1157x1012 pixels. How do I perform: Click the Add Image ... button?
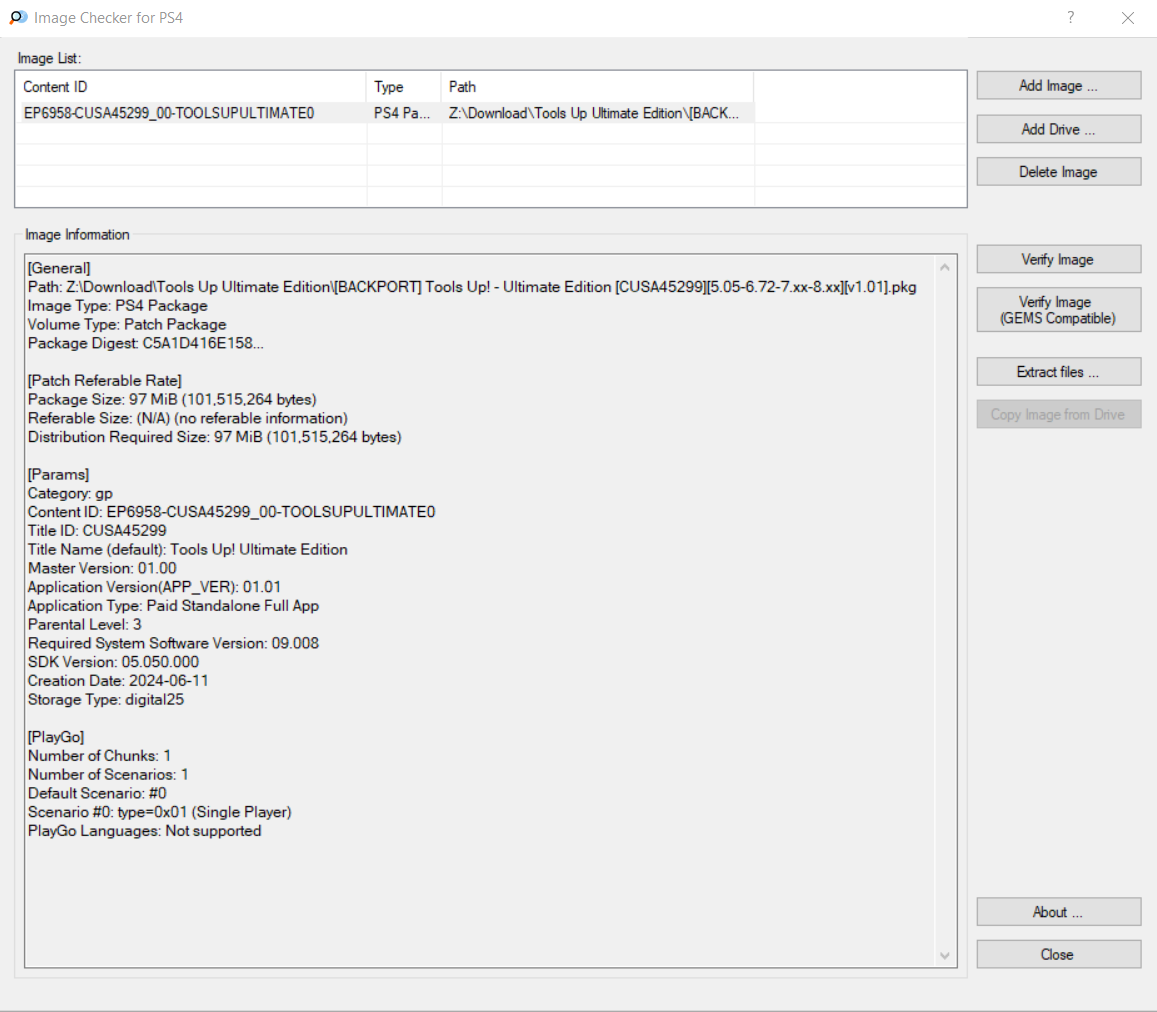tap(1058, 86)
